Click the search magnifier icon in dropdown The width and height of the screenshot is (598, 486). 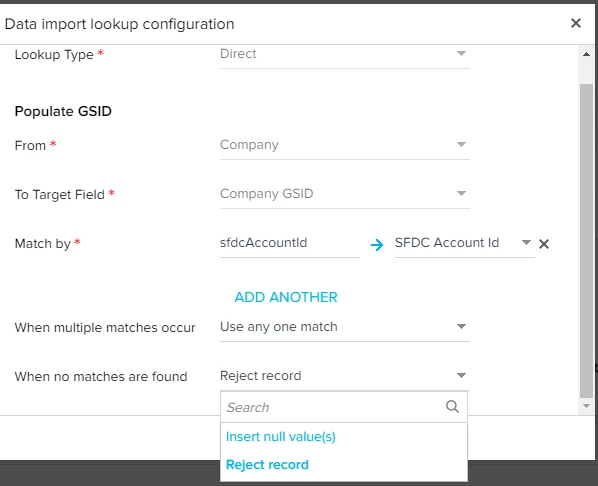pos(452,407)
